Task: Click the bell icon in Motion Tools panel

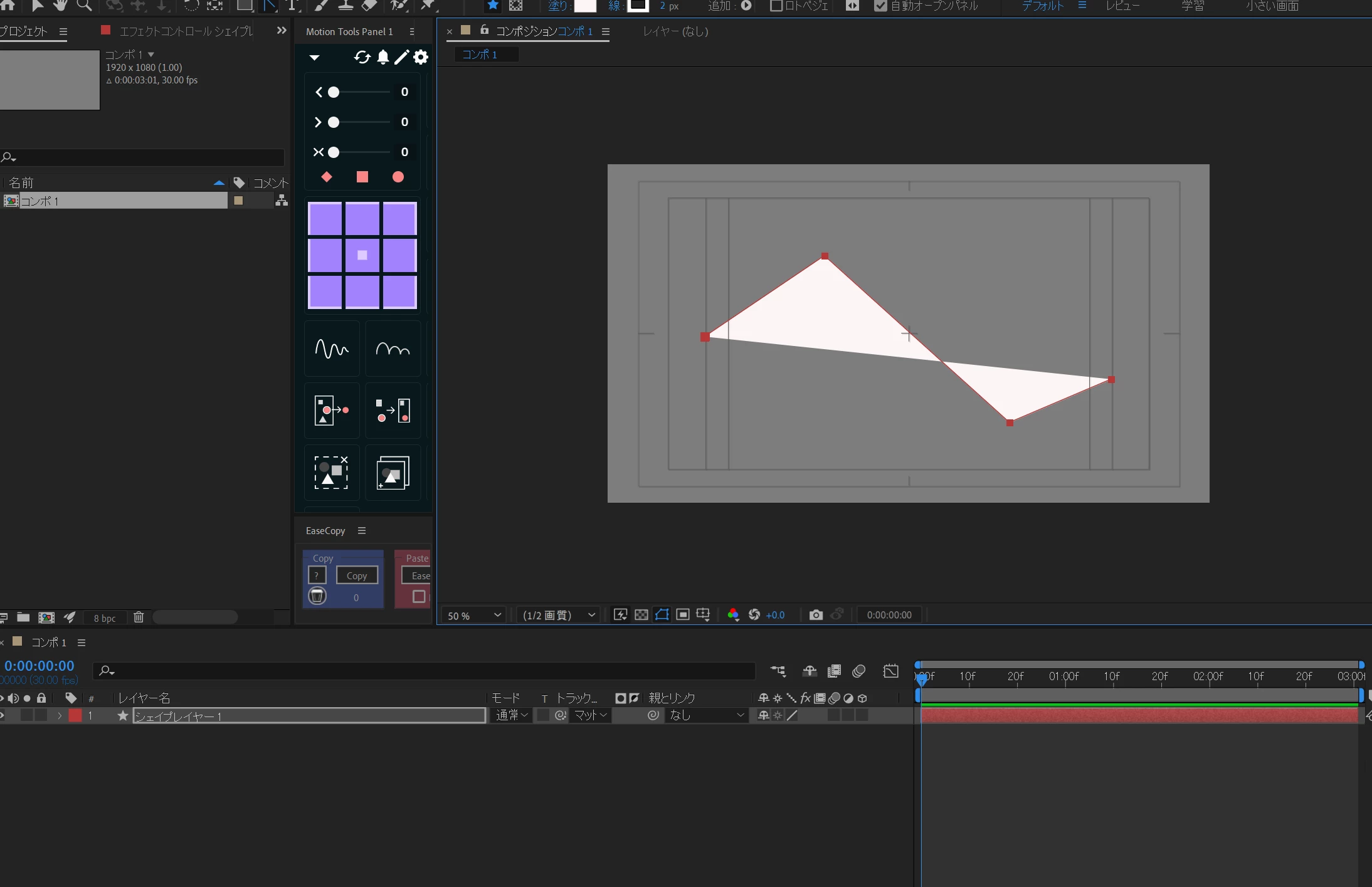Action: 383,58
